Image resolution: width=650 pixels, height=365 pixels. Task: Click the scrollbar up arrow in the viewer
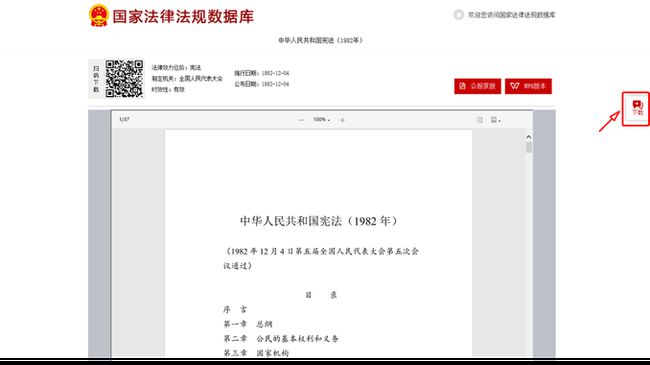coord(529,137)
